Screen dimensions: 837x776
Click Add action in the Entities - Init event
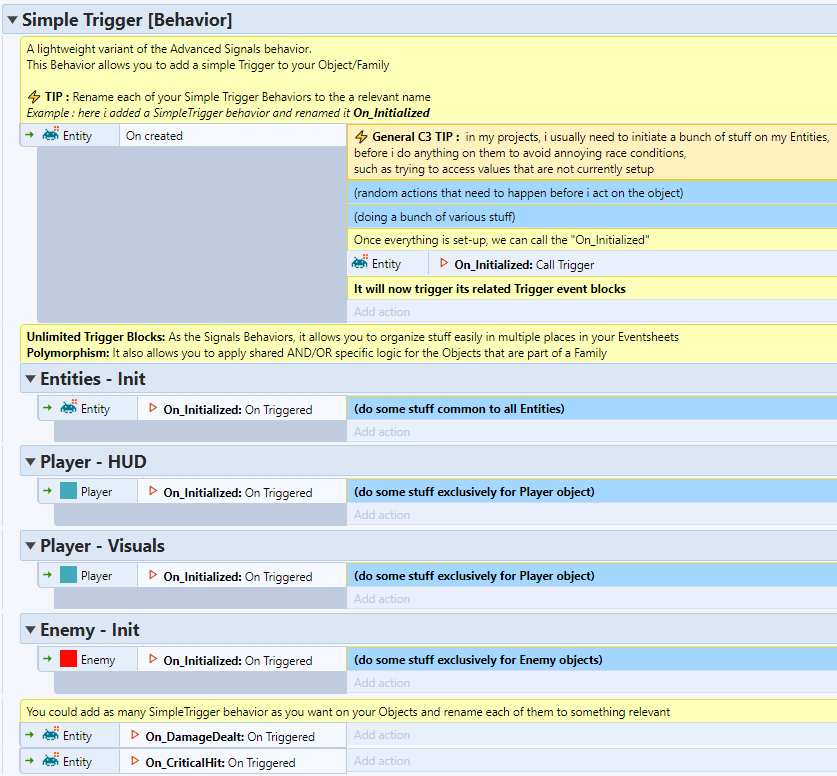[382, 432]
